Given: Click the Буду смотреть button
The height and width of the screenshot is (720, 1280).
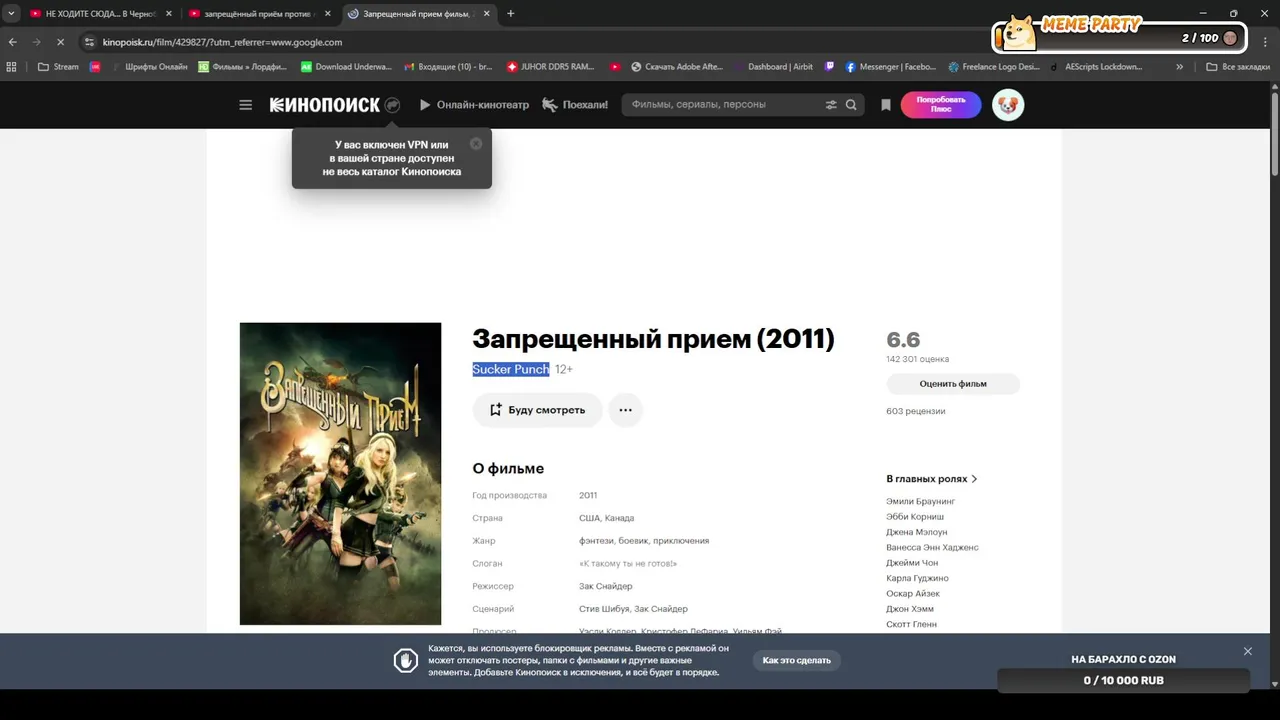Looking at the screenshot, I should click(x=538, y=410).
